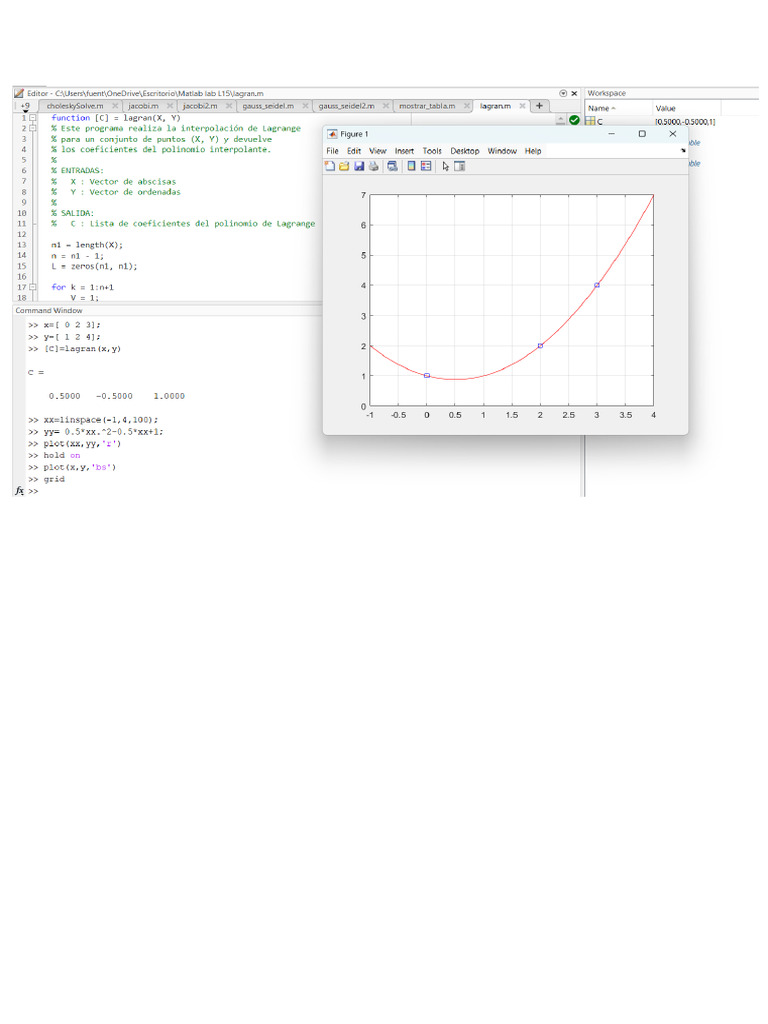
Task: Click Insert Colorbar icon in figure toolbar
Action: pos(411,166)
